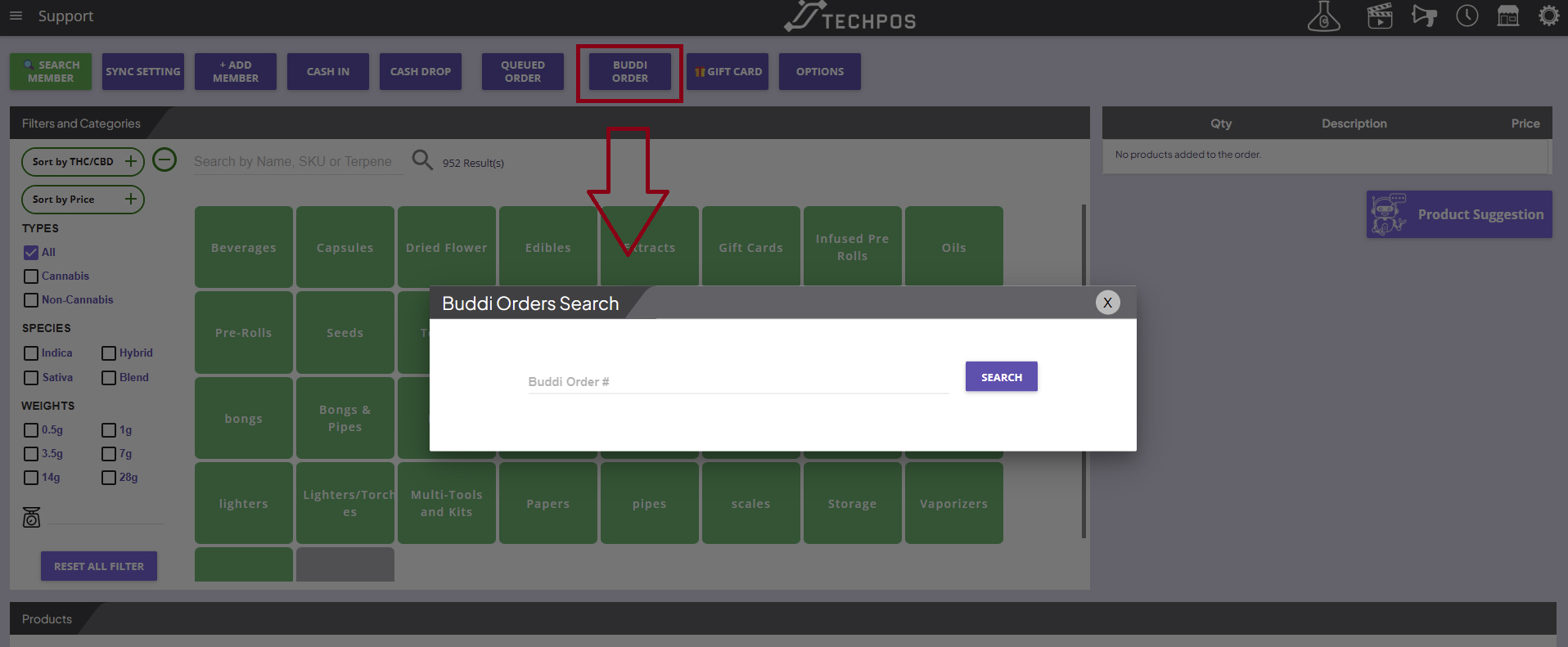This screenshot has height=647, width=1568.
Task: Select the Oils category tile
Action: (954, 247)
